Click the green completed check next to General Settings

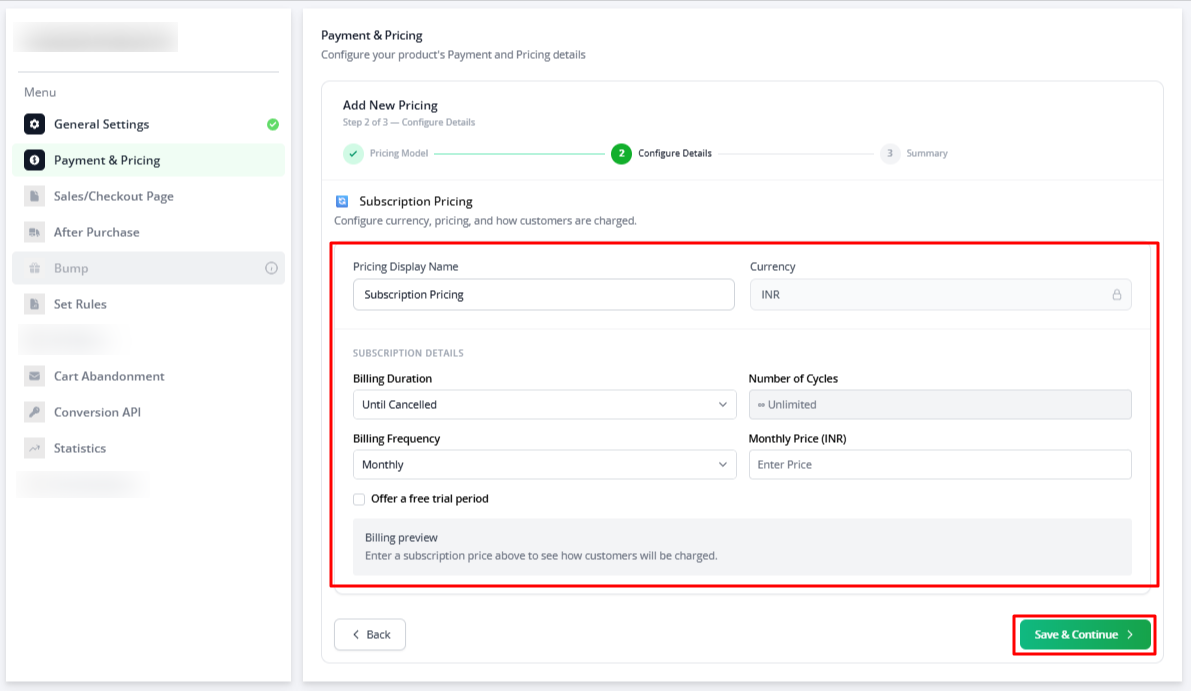coord(273,125)
